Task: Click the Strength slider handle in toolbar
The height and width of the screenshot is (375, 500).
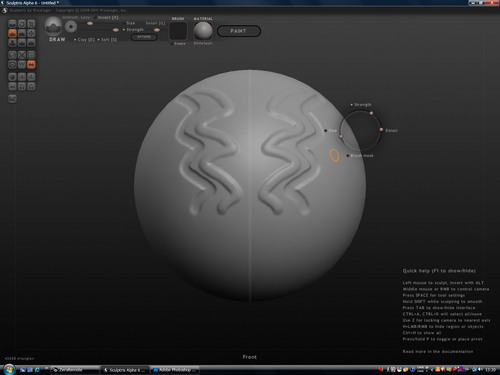Action: (x=116, y=30)
